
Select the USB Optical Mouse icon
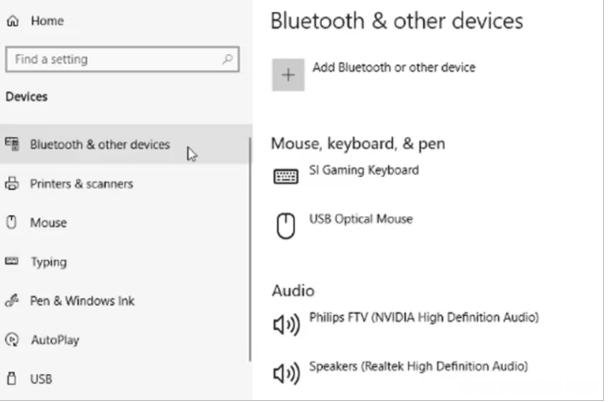tap(286, 226)
